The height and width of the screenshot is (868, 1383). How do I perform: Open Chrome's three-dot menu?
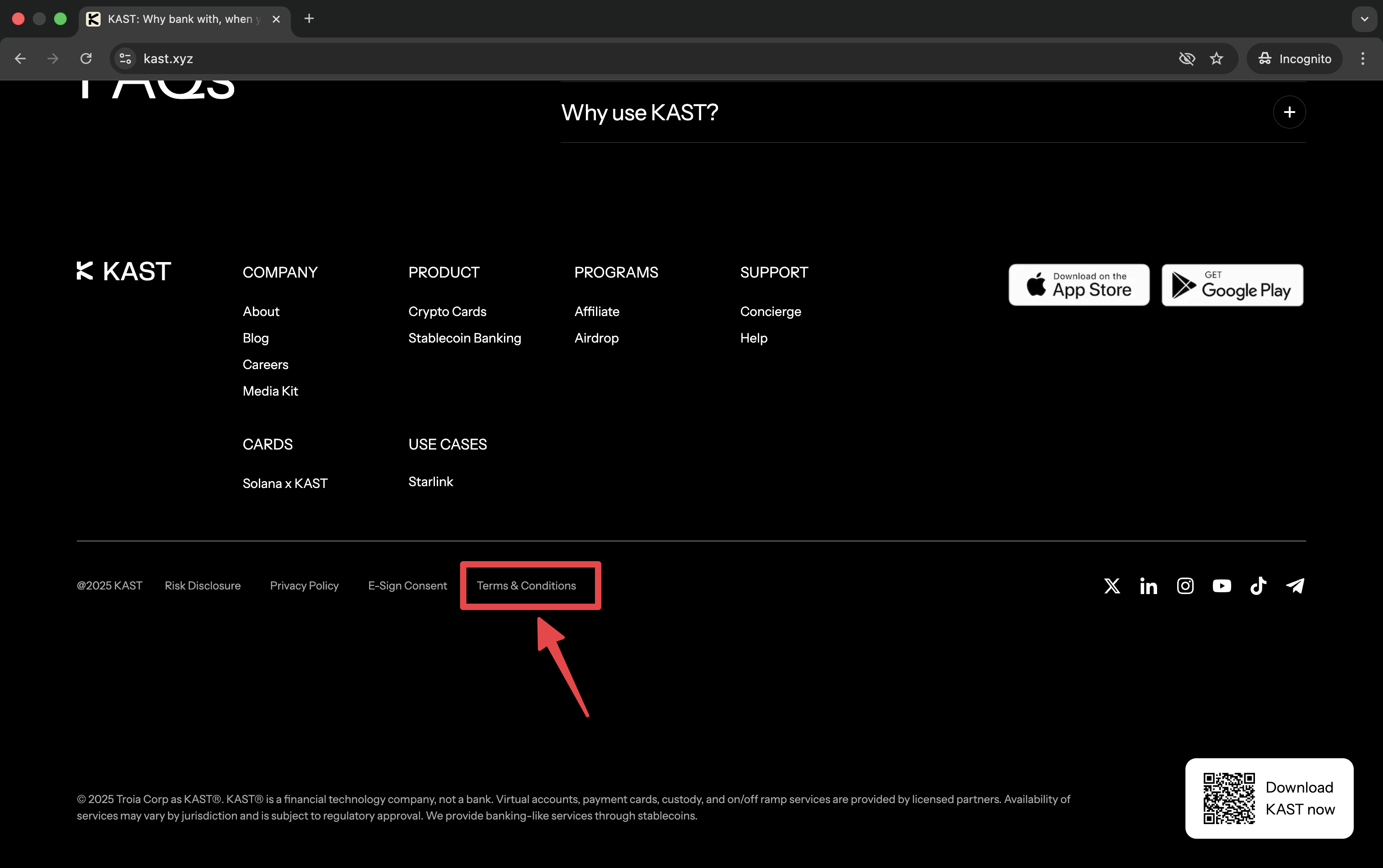(x=1362, y=59)
